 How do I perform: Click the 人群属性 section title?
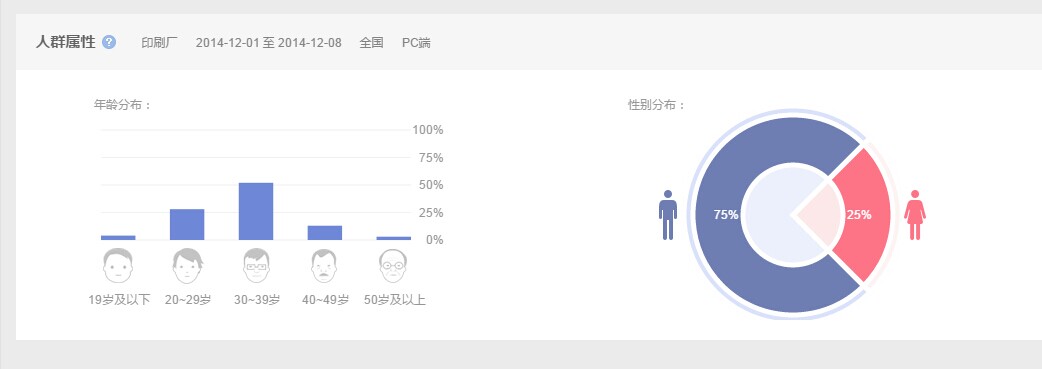pos(66,43)
